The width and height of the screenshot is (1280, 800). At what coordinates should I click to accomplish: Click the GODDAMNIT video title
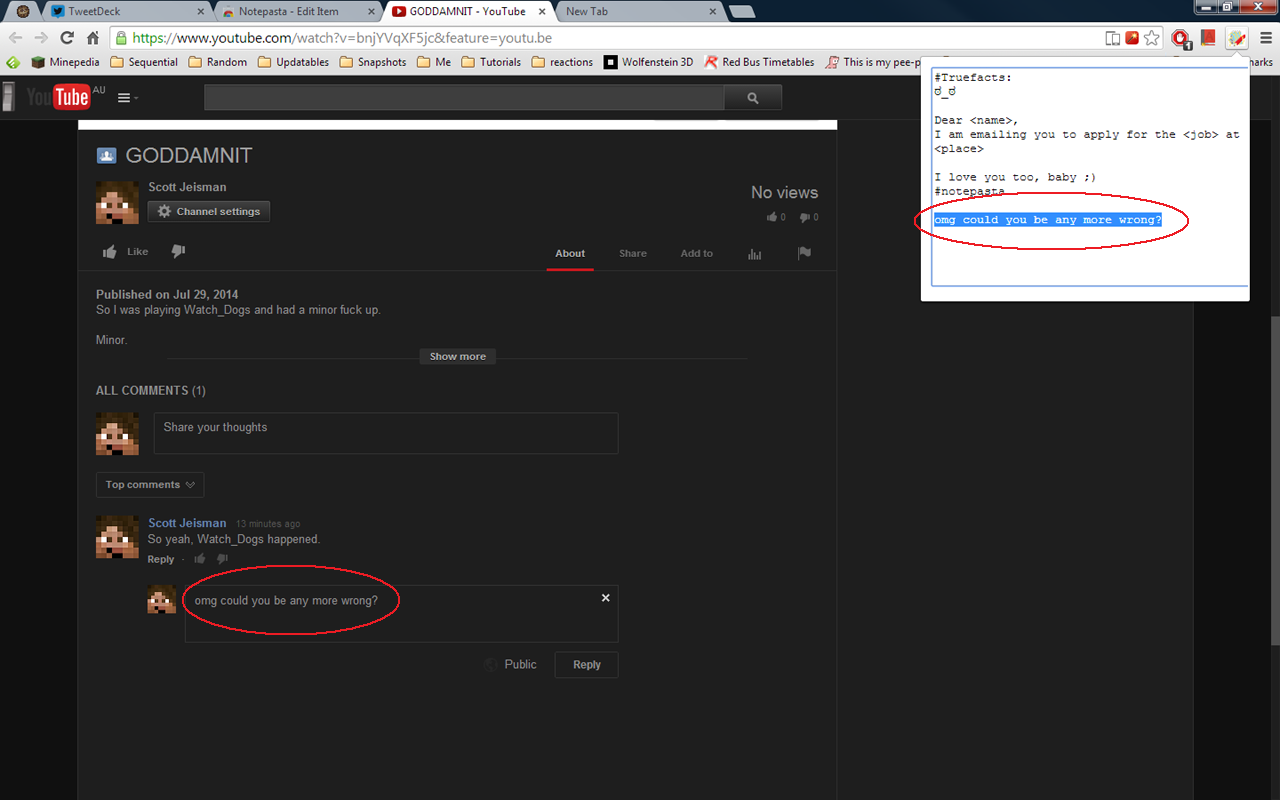189,156
